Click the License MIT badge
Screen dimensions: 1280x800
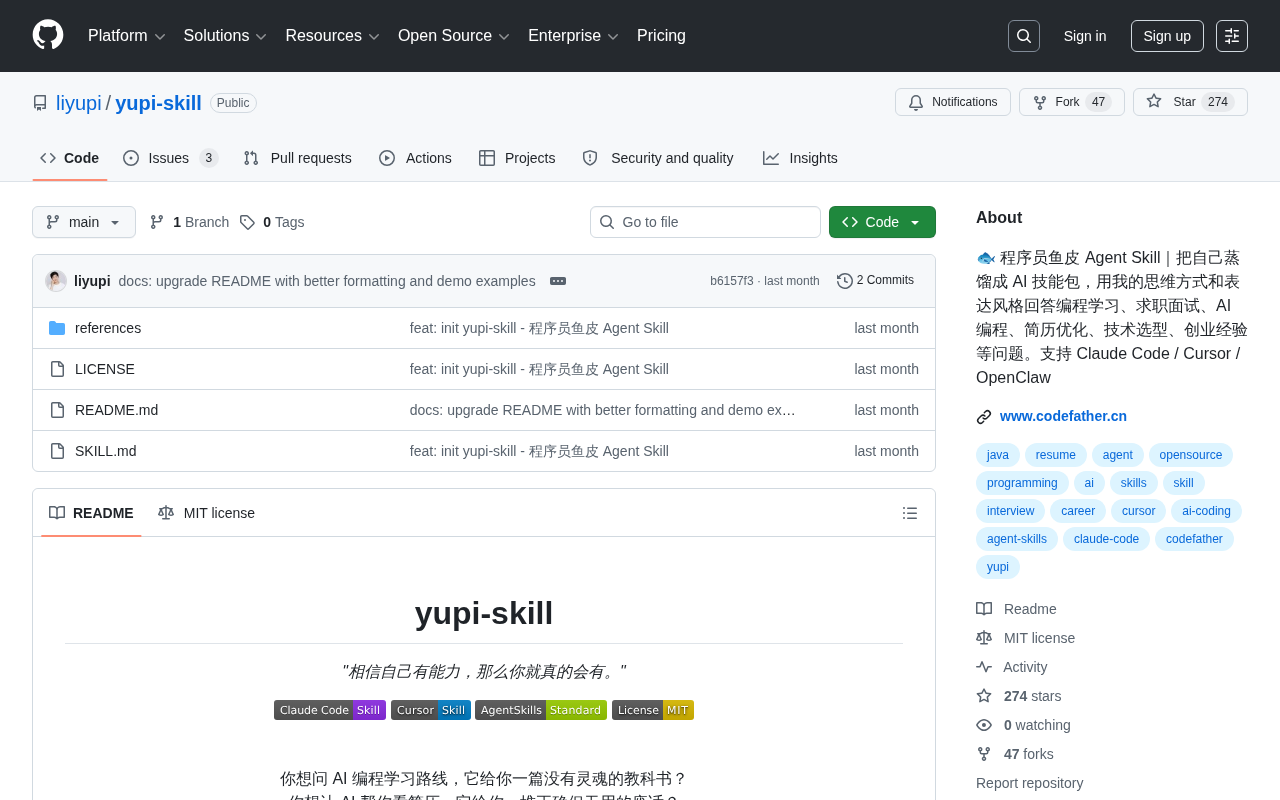653,710
